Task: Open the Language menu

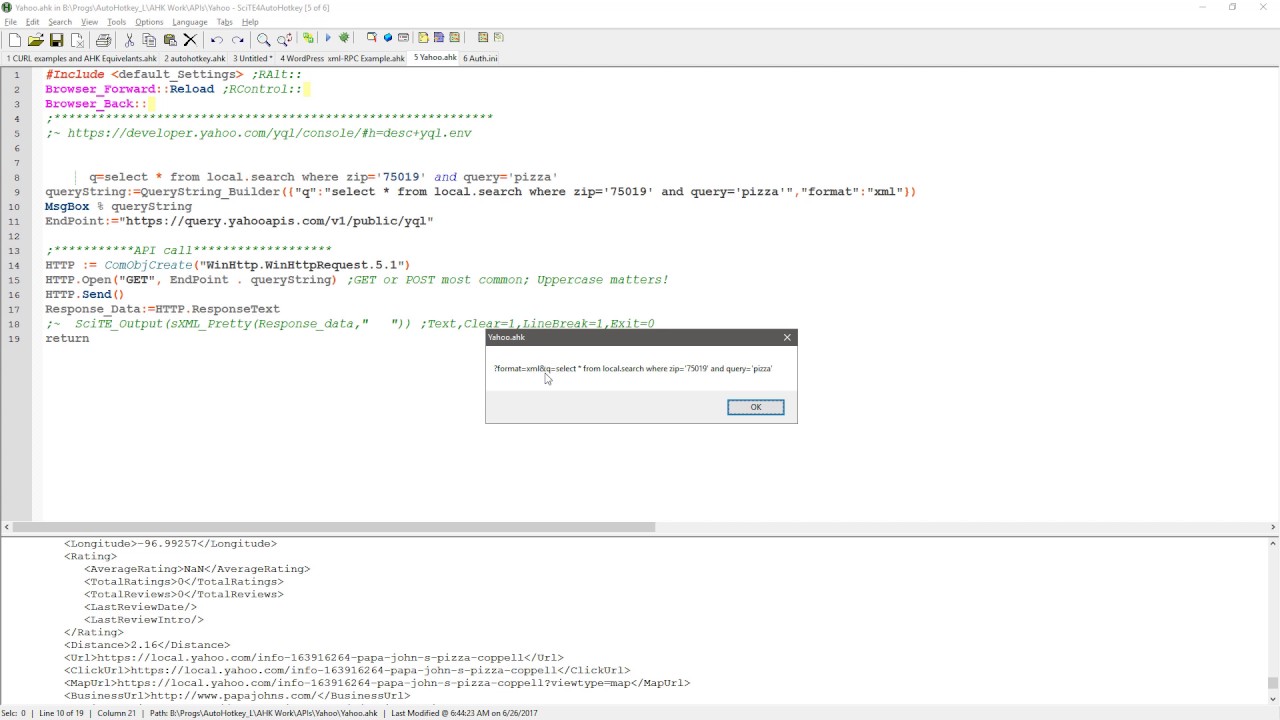Action: [x=189, y=22]
